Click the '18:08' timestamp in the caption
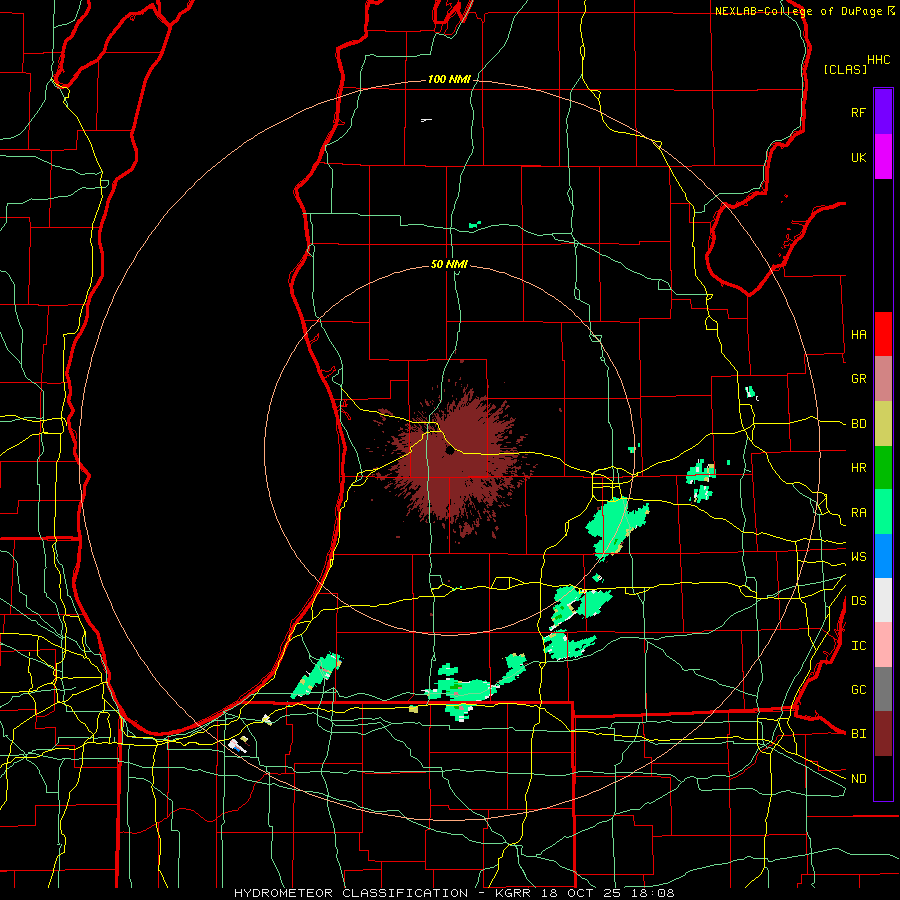Screen dimensions: 900x900 click(651, 893)
